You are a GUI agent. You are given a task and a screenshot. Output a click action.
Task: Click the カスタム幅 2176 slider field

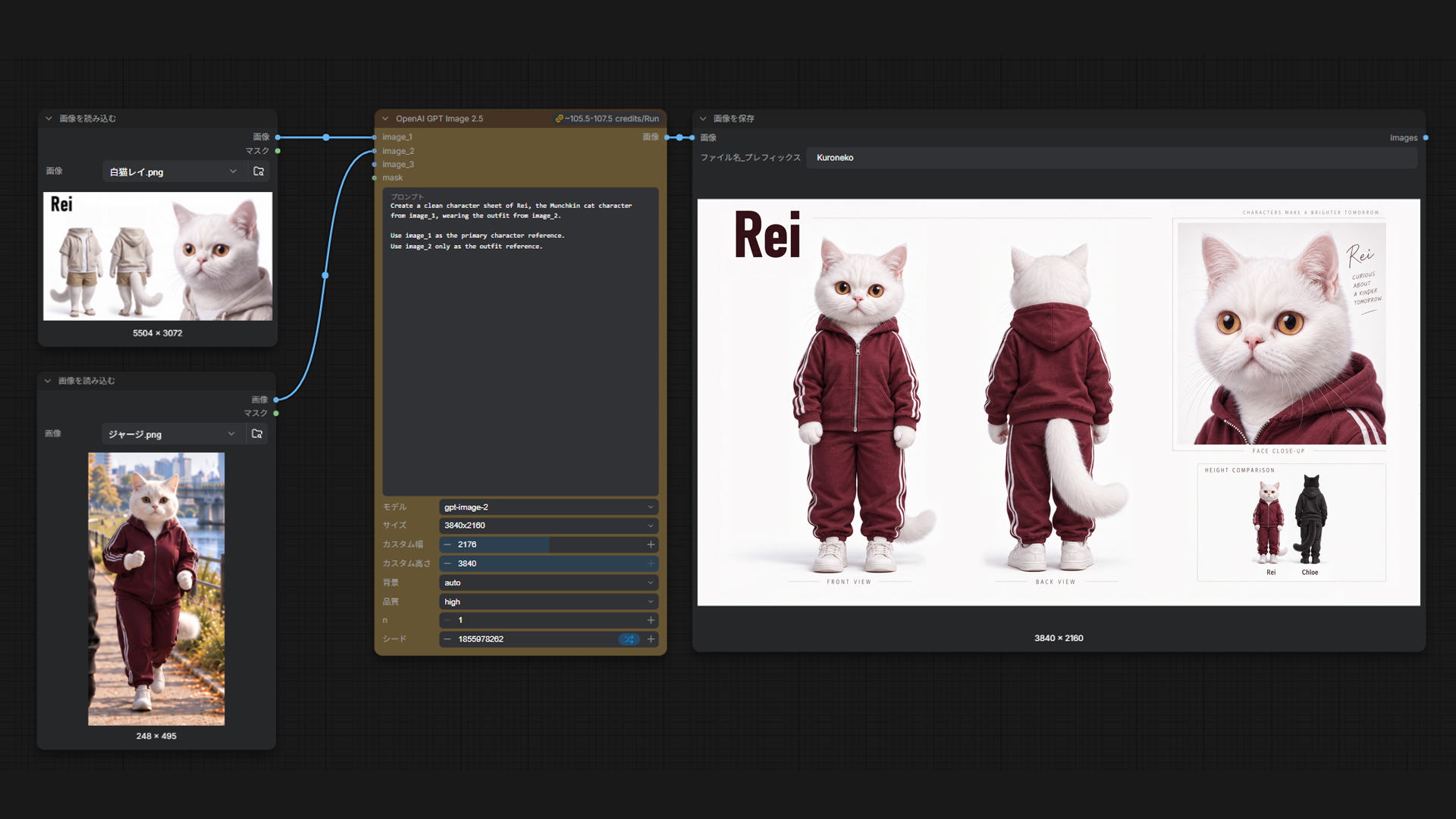(x=548, y=544)
